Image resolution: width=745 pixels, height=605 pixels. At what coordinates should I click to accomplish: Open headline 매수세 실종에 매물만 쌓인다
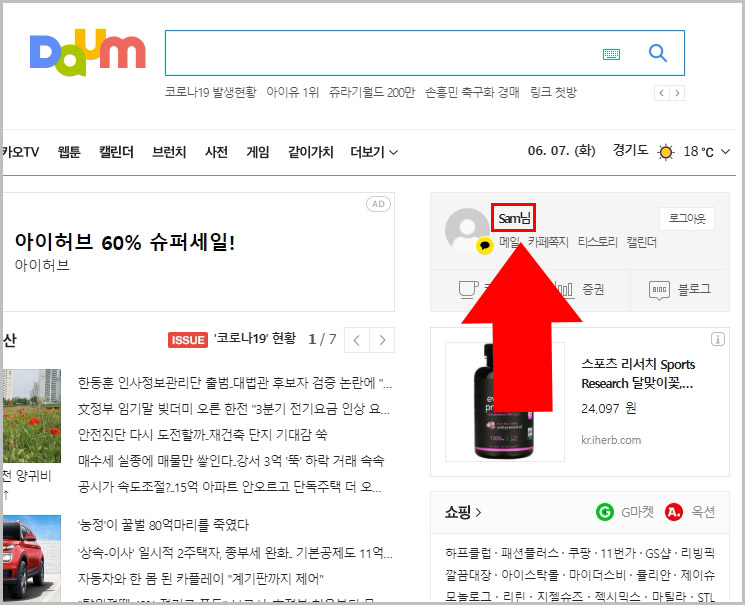[x=231, y=461]
